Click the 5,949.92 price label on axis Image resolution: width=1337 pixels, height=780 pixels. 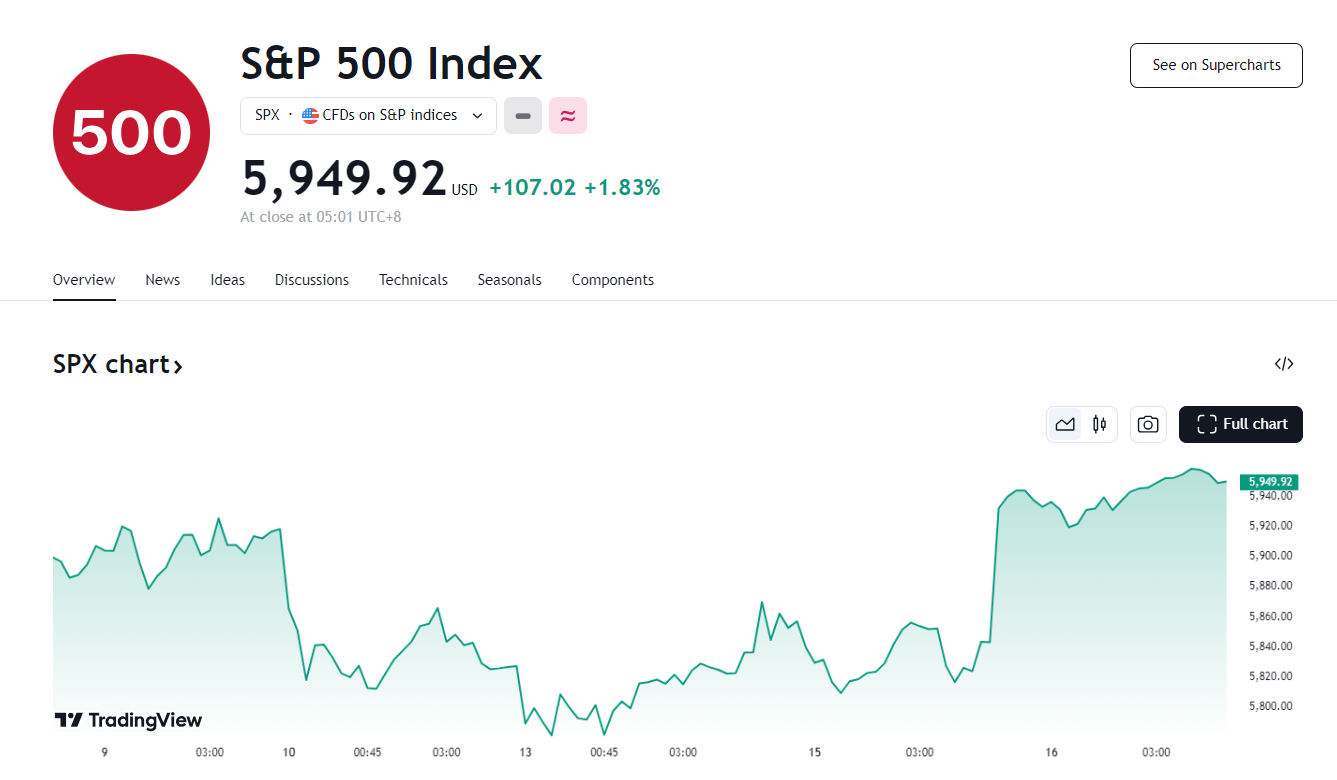1270,482
